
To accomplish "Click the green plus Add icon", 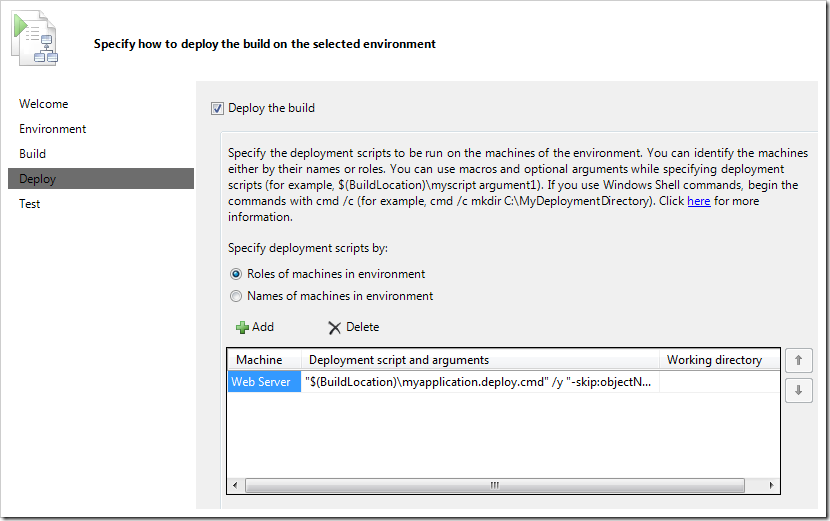I will click(x=242, y=328).
